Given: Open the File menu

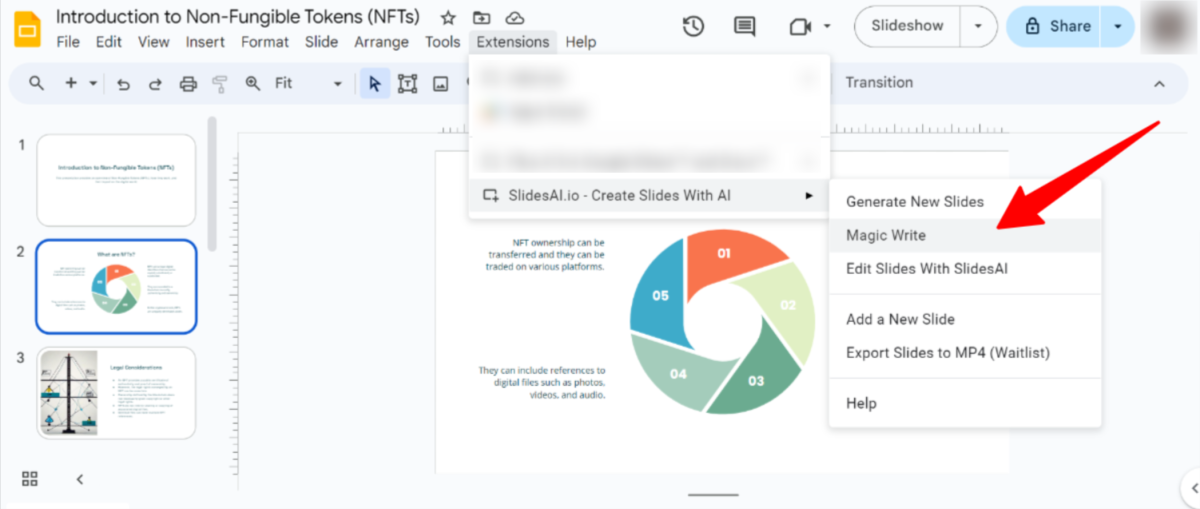Looking at the screenshot, I should pos(68,42).
